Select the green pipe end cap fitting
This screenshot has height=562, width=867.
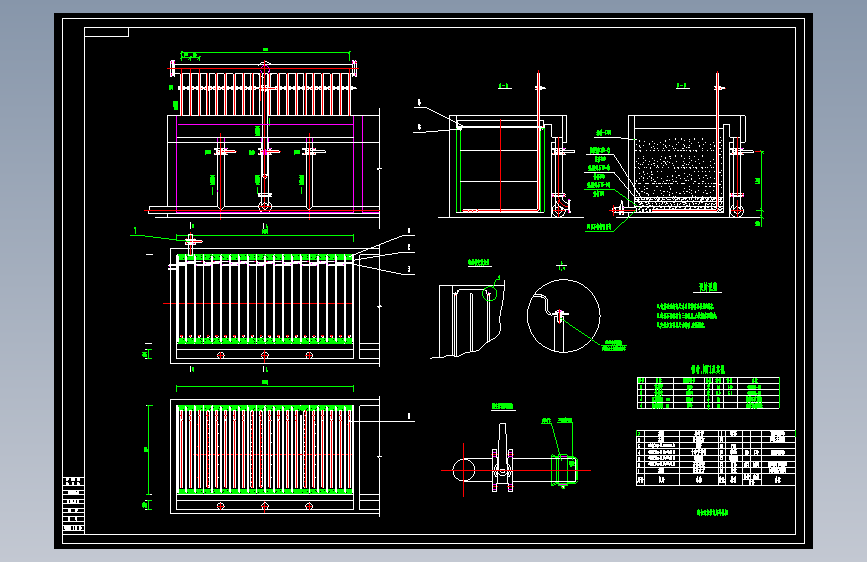(565, 471)
